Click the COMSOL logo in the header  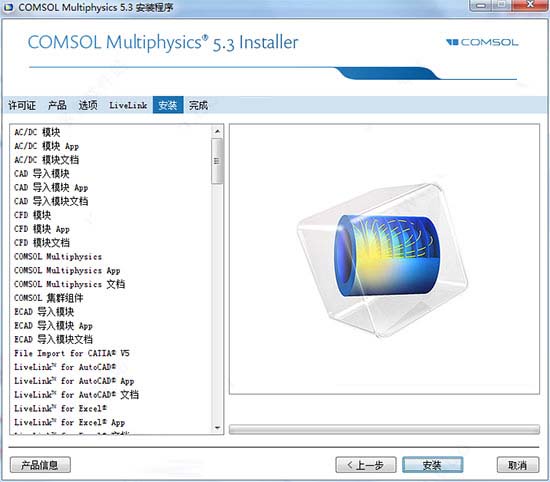tap(482, 42)
